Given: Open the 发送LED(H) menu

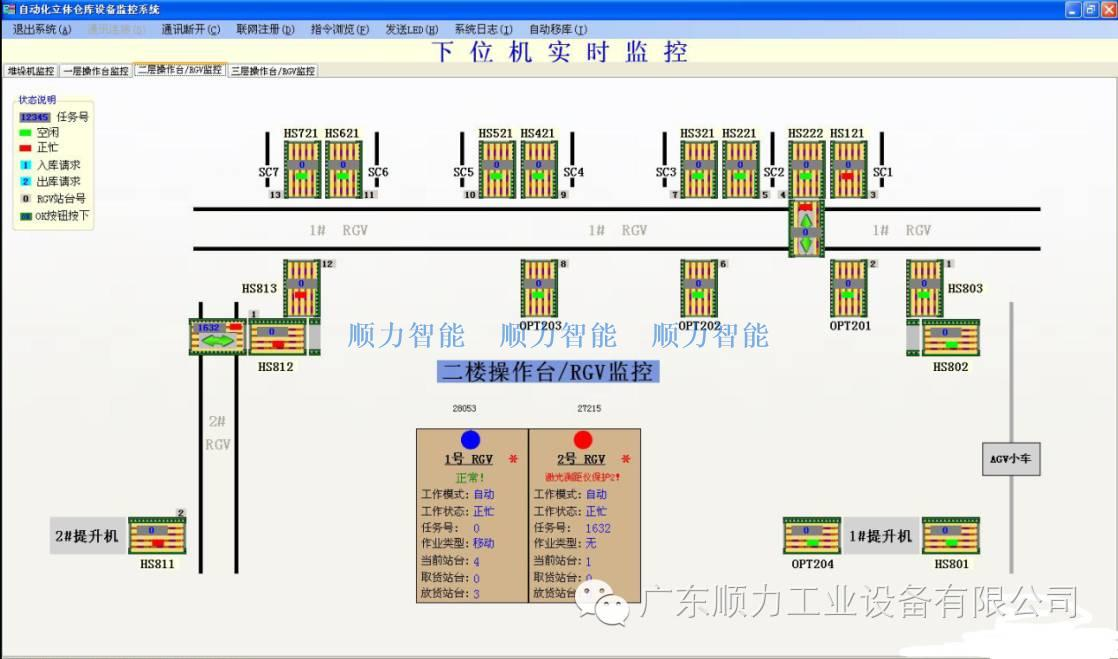Looking at the screenshot, I should tap(413, 29).
